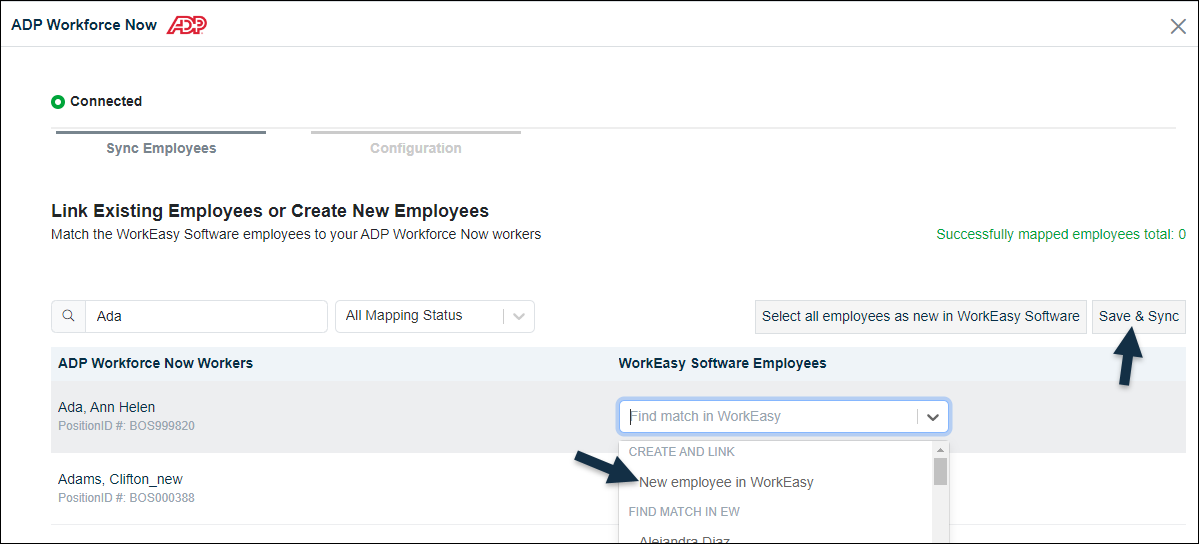Close the ADP Workforce Now dialog

coord(1178,26)
